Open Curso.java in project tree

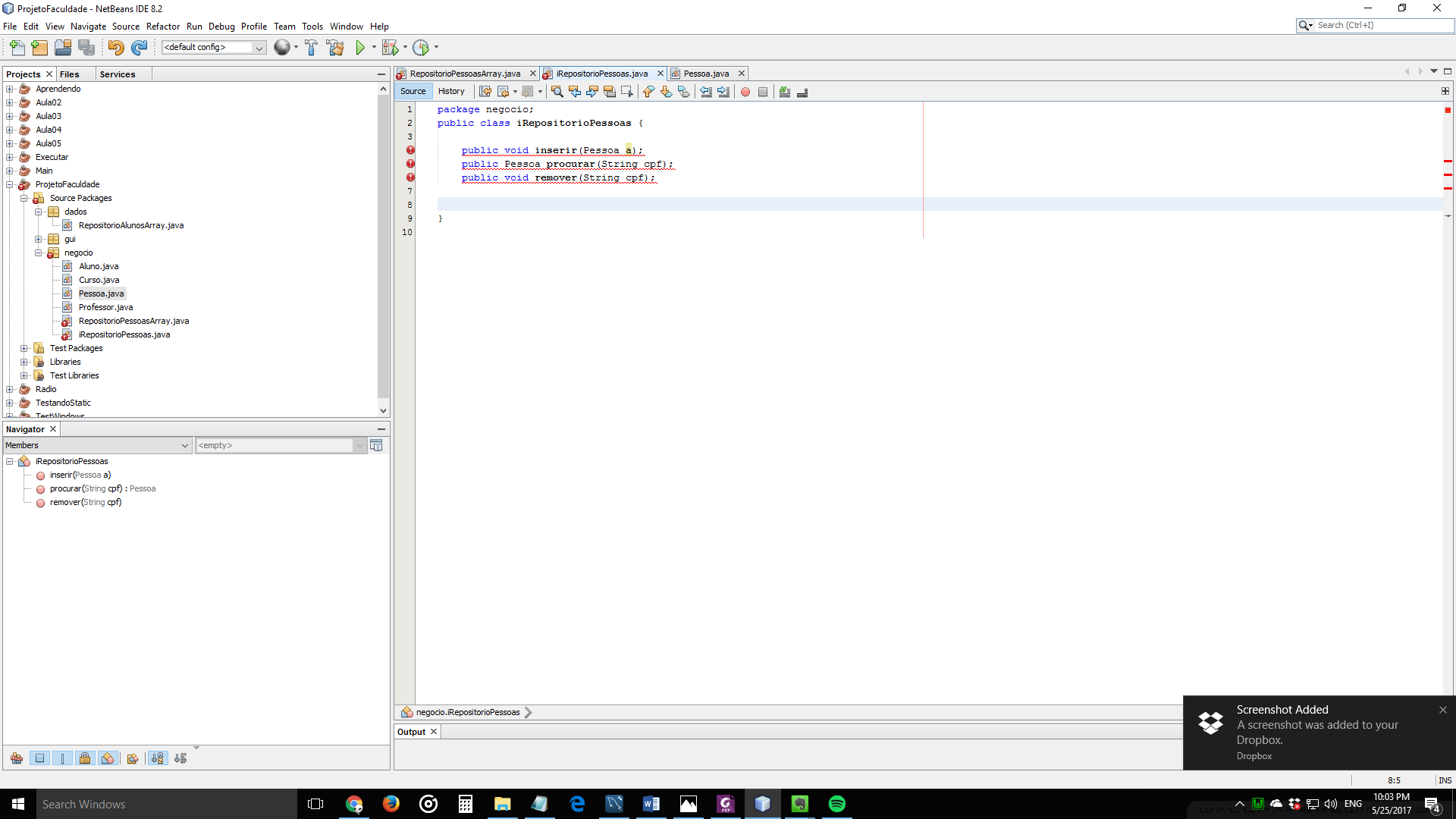coord(99,281)
